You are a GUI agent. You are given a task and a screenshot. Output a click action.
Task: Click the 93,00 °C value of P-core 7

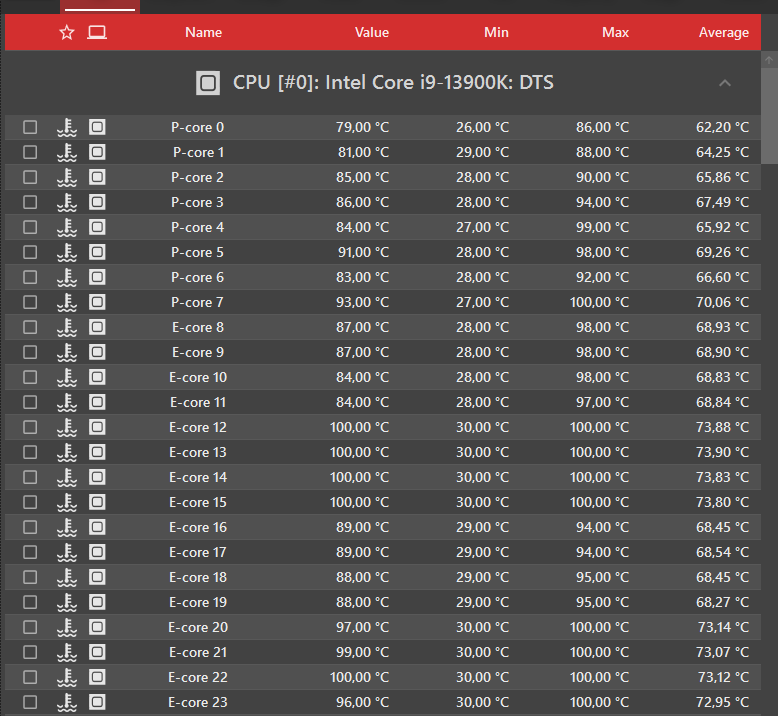(363, 302)
